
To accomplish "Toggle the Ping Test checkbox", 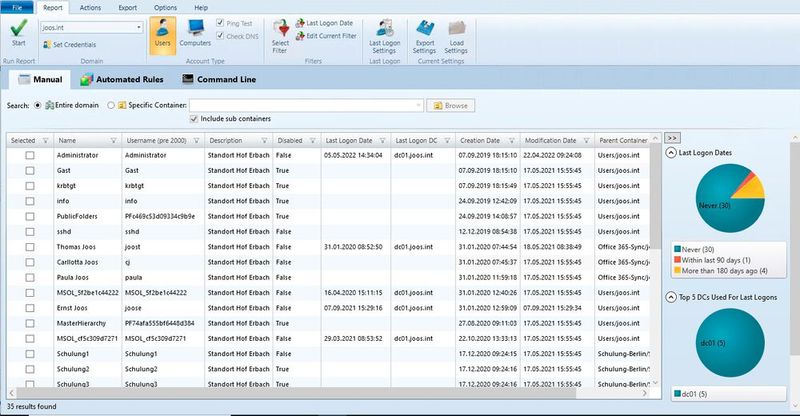I will pyautogui.click(x=220, y=24).
